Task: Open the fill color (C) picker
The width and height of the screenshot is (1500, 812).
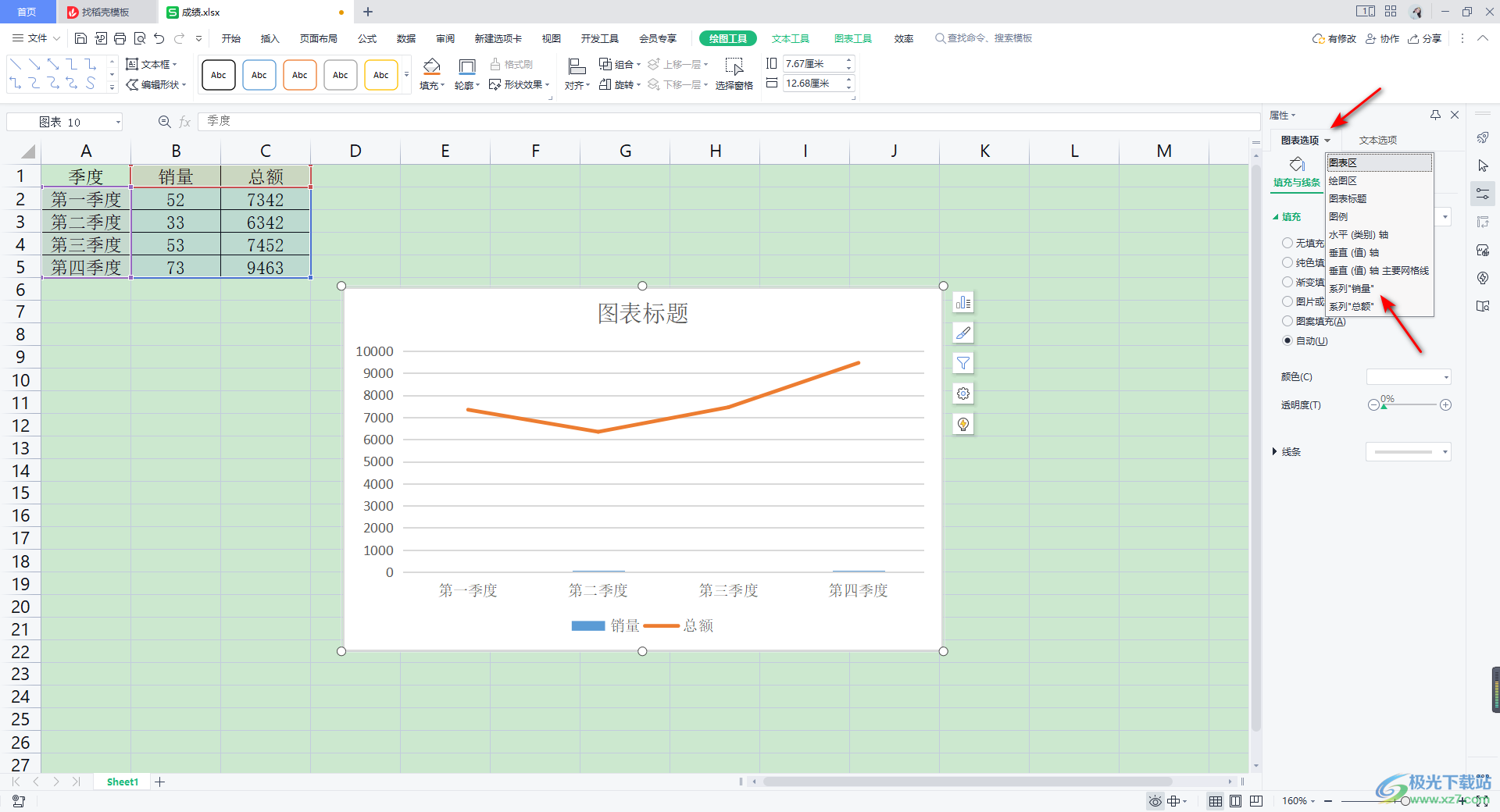Action: tap(1409, 377)
